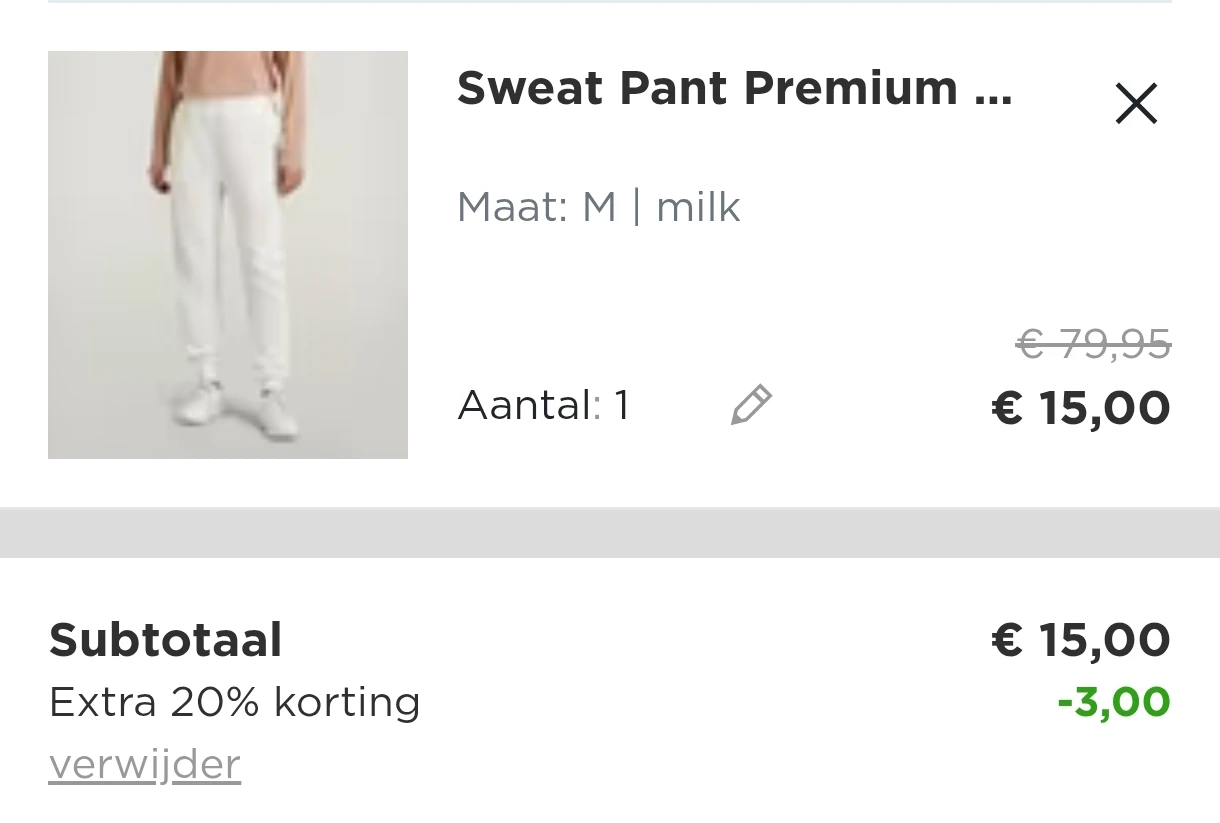
Task: Select the green -3,00 discount amount
Action: click(1113, 701)
